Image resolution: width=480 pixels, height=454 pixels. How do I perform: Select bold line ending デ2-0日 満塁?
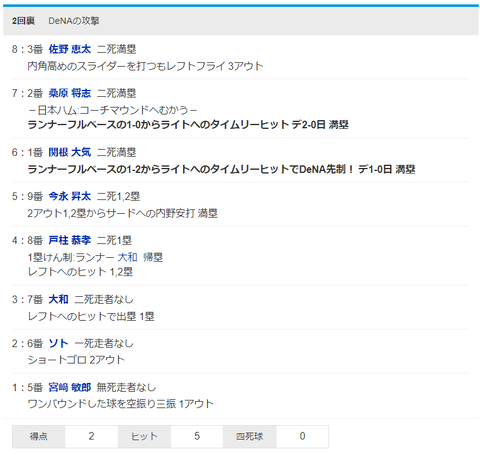pyautogui.click(x=188, y=125)
